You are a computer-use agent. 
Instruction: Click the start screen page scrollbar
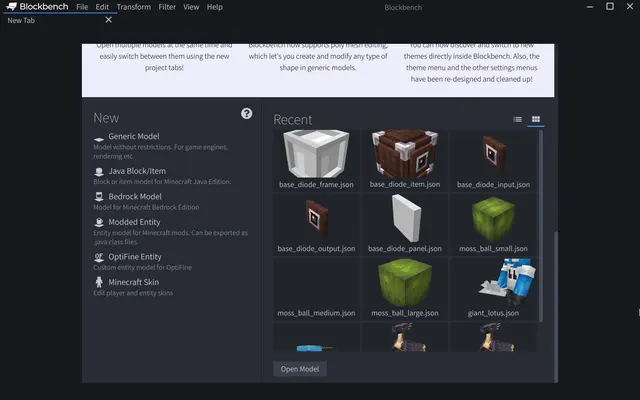point(556,307)
